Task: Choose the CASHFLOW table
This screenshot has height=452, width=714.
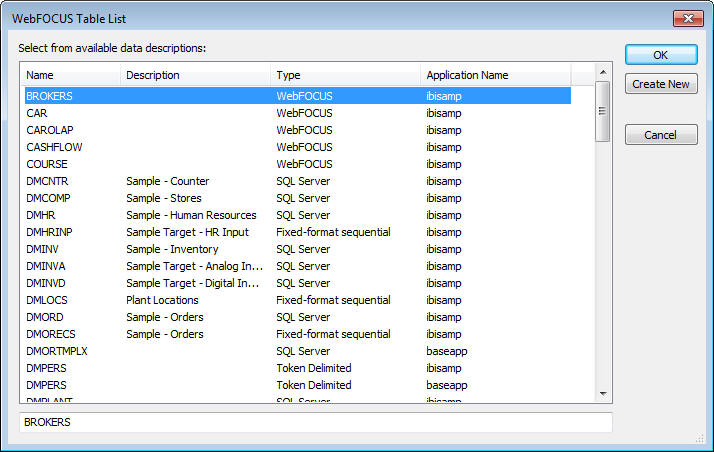Action: pos(54,147)
